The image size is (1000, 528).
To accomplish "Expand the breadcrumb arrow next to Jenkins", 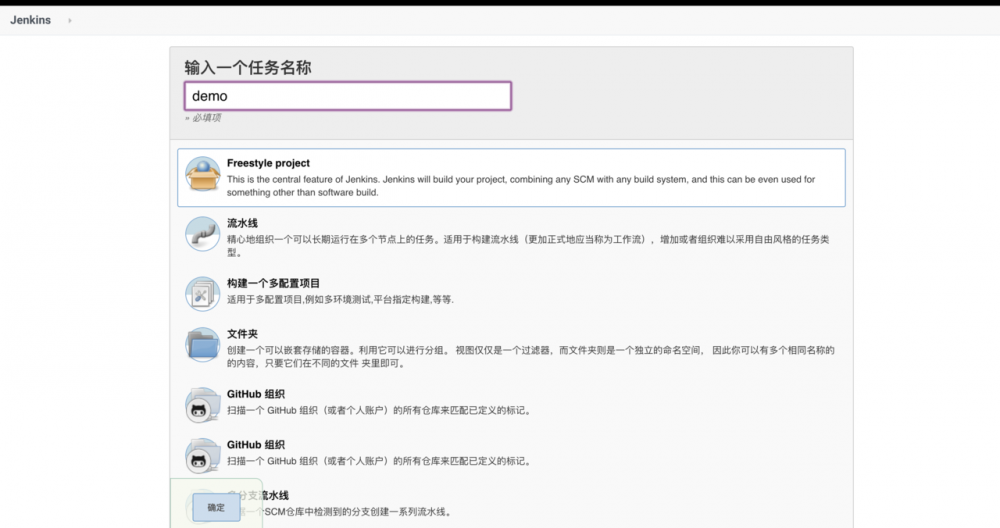I will coord(70,20).
